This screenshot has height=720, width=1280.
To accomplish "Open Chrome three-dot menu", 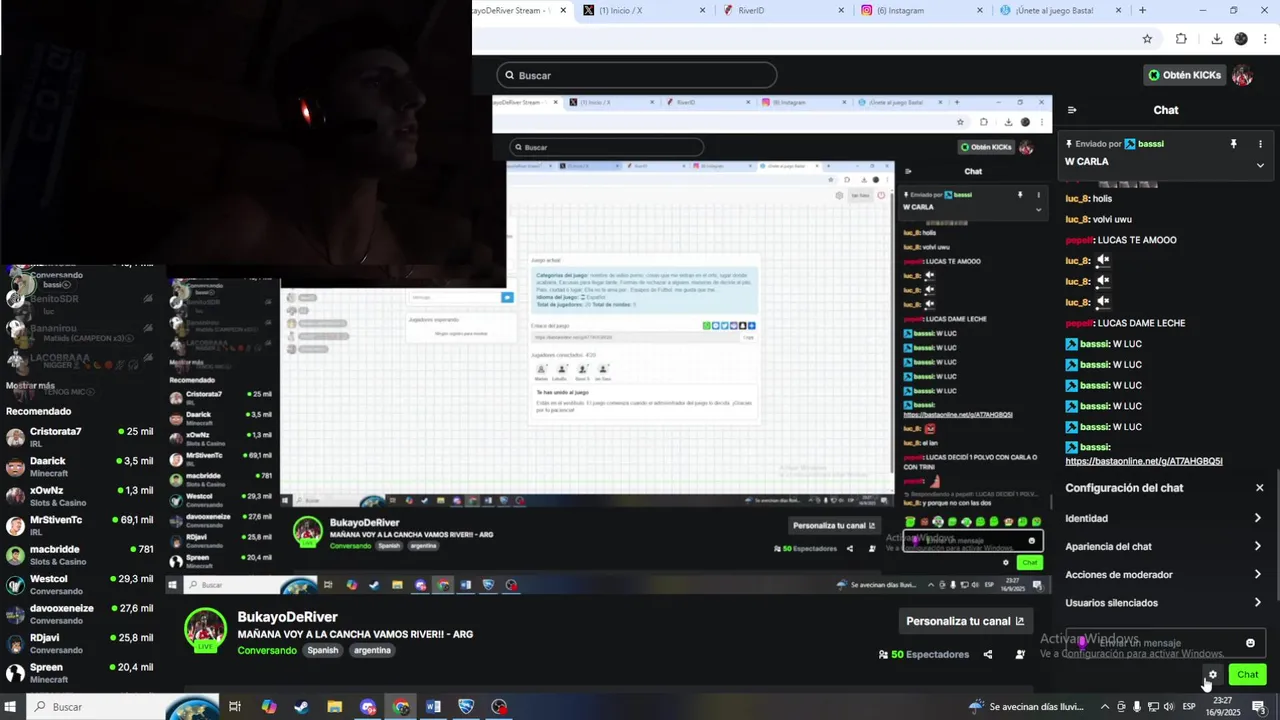I will (x=1265, y=39).
